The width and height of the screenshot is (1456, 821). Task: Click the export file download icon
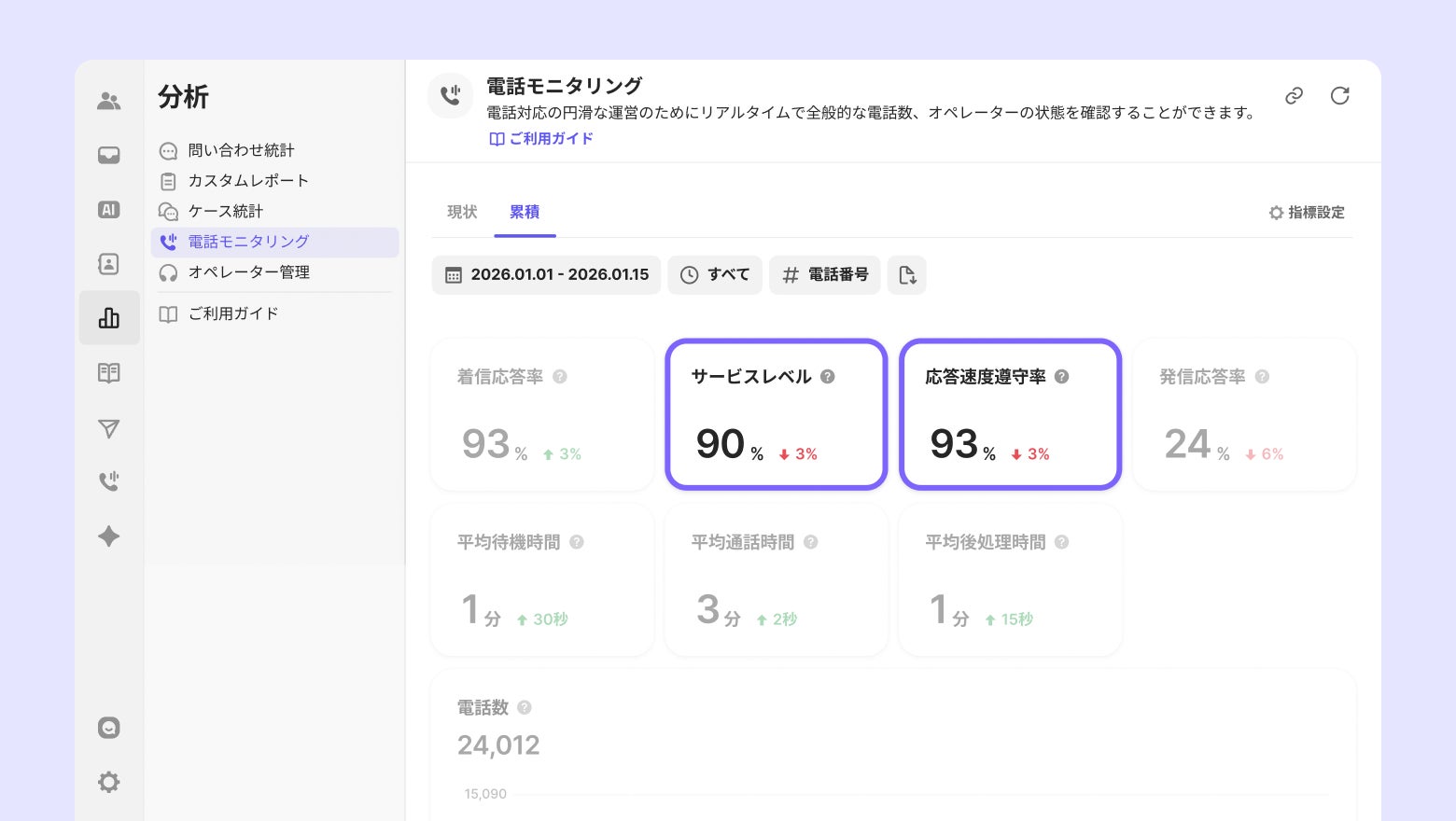(906, 275)
